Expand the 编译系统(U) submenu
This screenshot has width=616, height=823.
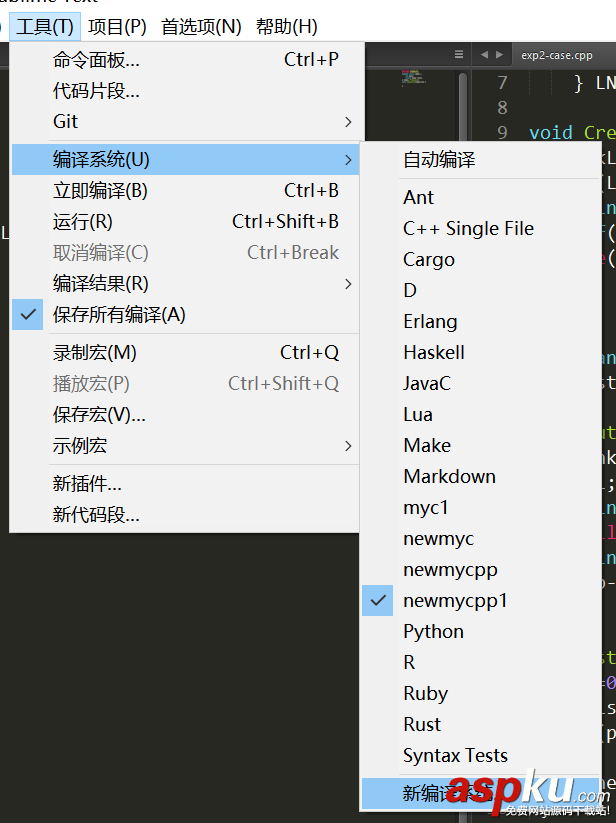tap(185, 160)
